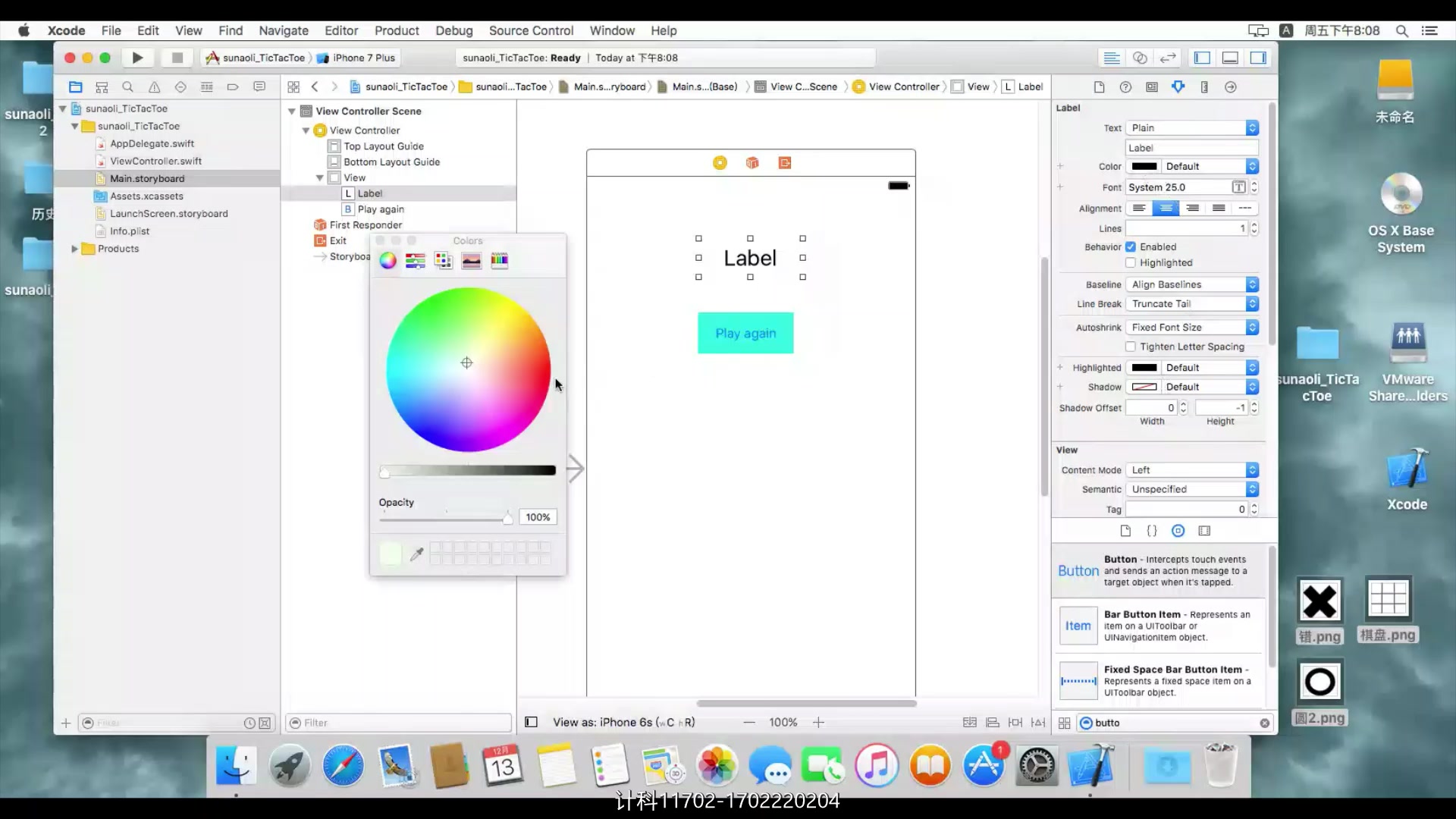Choose the iPhone 7 Plus destination

coord(356,58)
